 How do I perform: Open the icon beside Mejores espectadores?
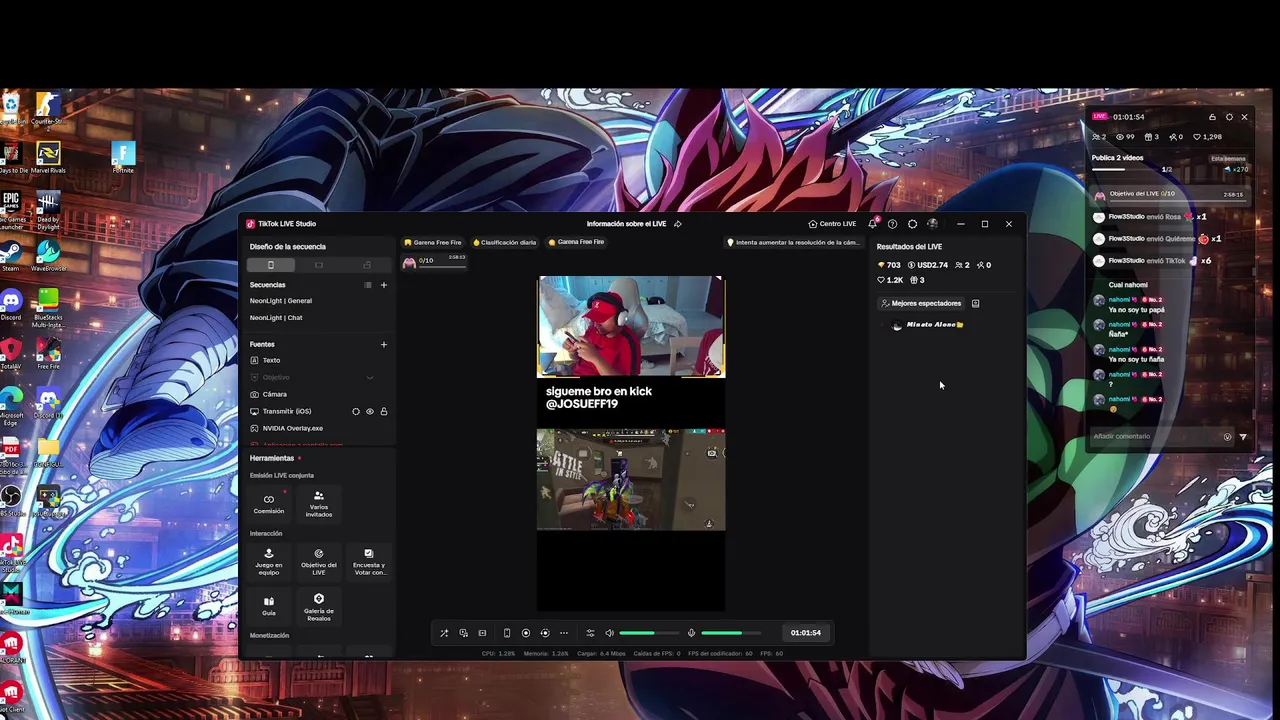975,303
